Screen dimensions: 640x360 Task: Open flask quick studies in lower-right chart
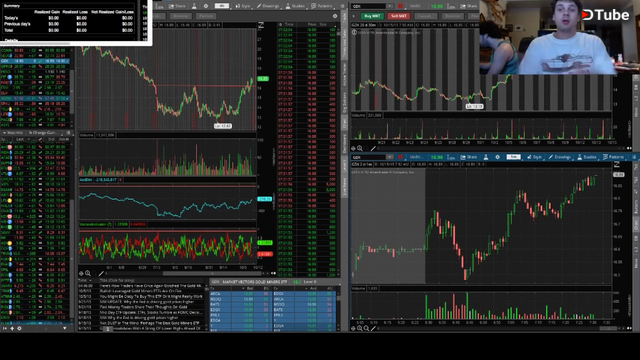pyautogui.click(x=486, y=157)
